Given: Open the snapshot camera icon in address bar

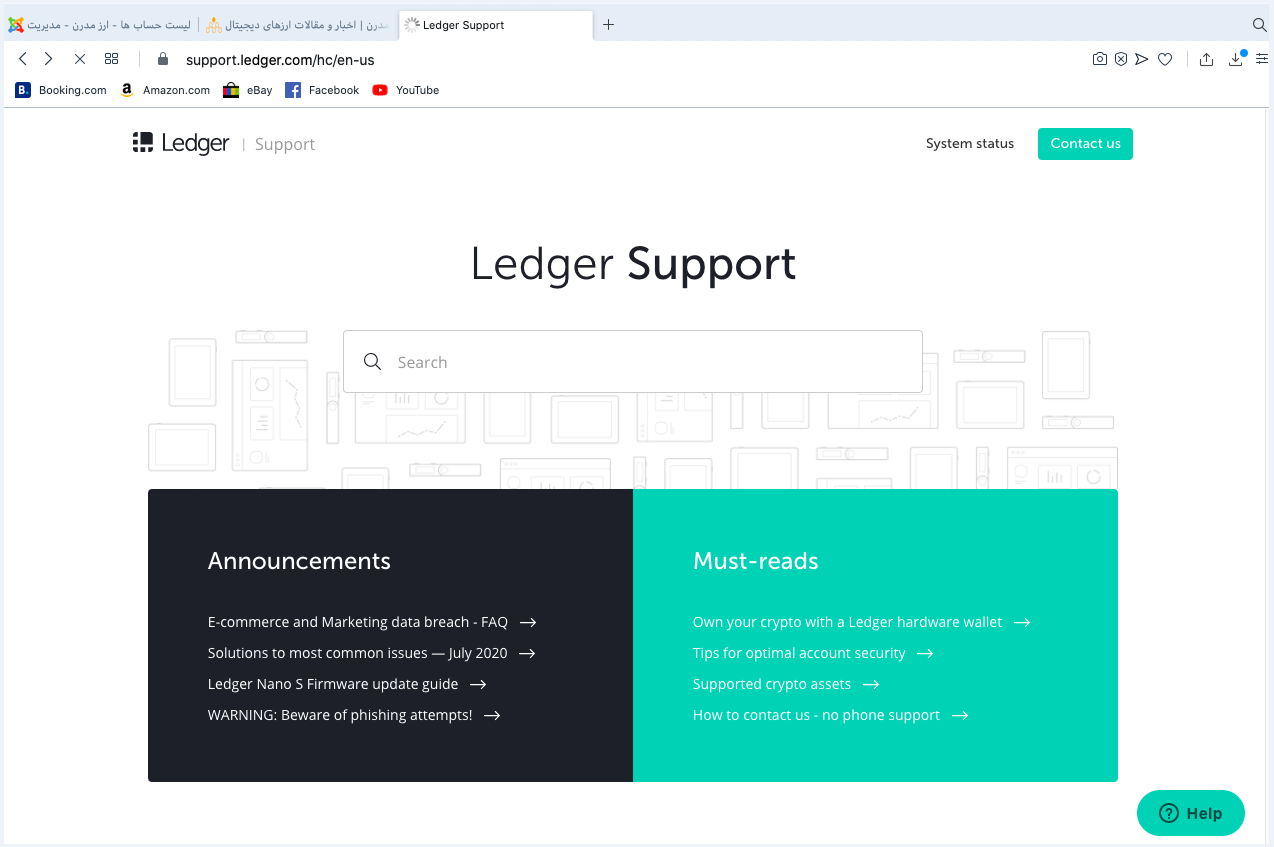Looking at the screenshot, I should pyautogui.click(x=1100, y=59).
